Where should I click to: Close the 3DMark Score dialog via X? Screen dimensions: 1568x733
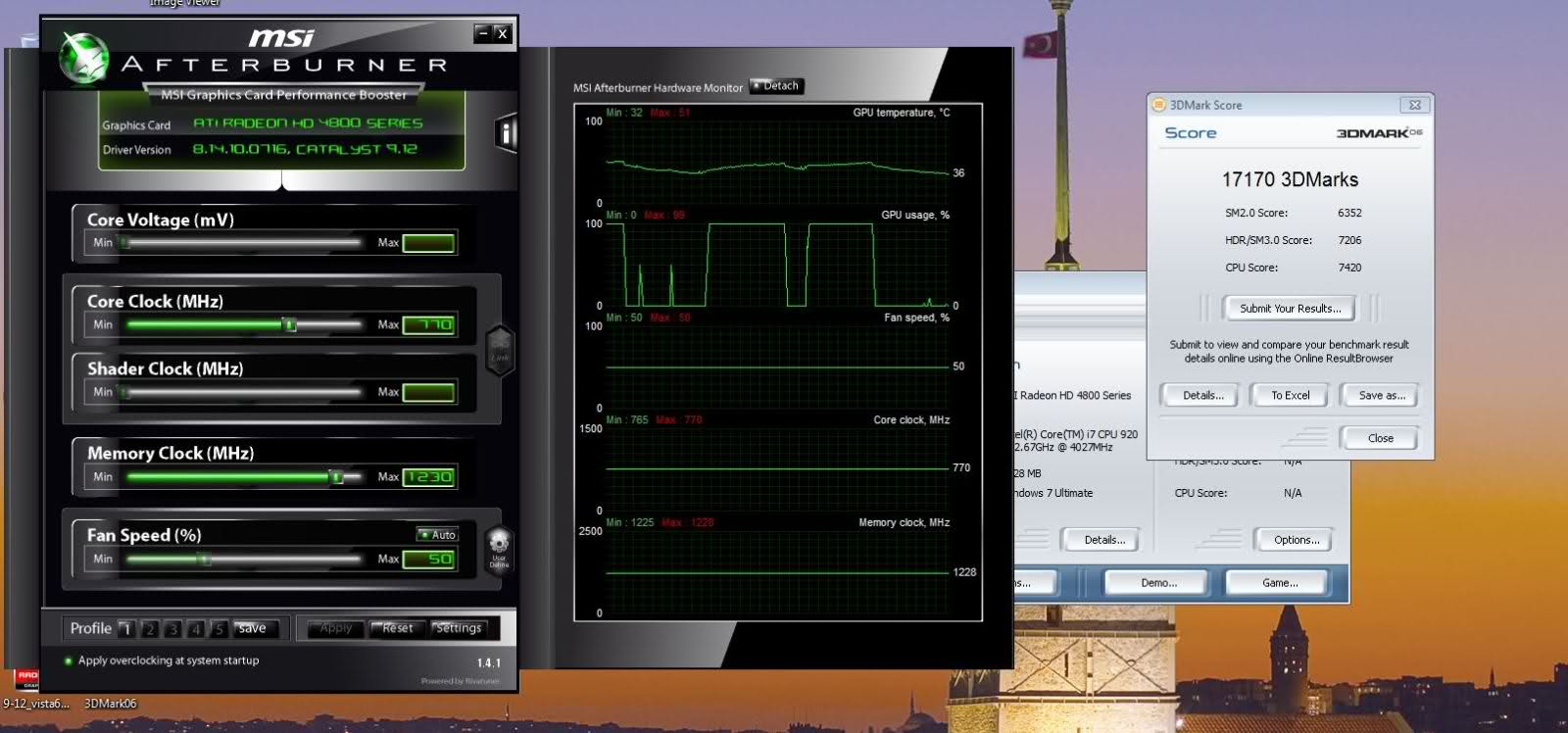(x=1415, y=105)
